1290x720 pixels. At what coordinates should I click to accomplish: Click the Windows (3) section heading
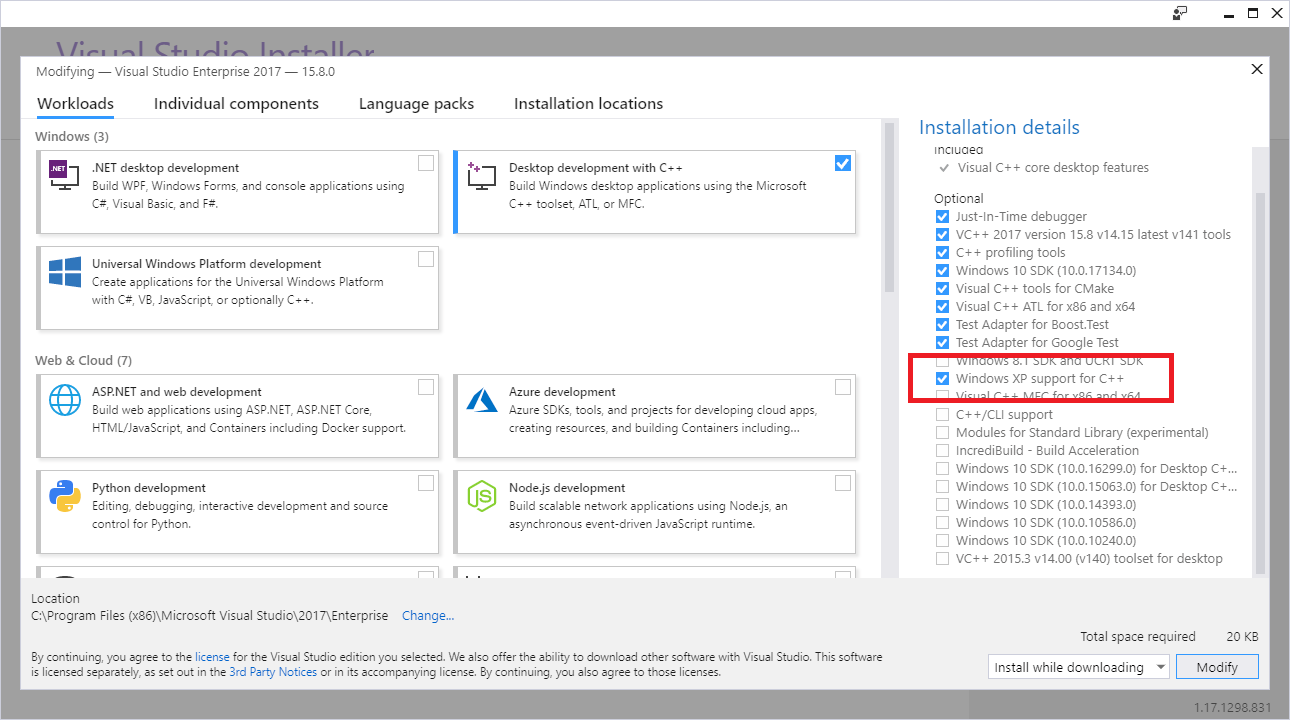point(72,136)
